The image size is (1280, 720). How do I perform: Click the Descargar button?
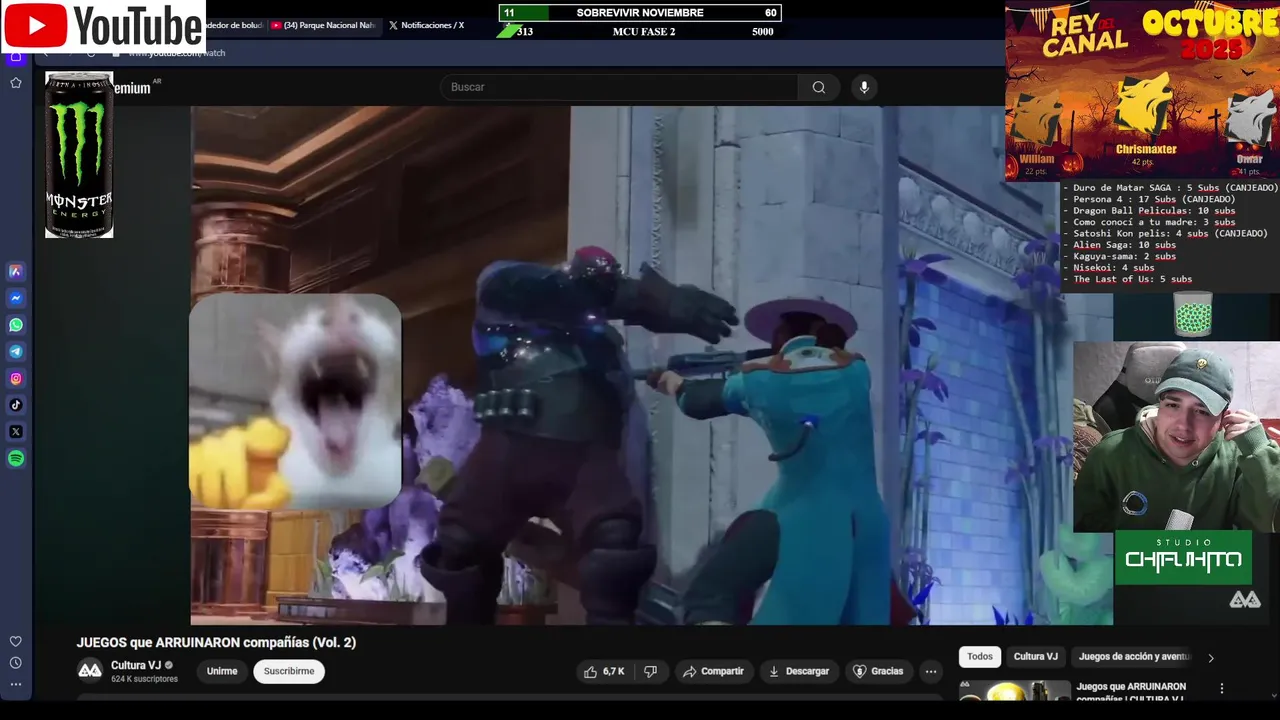(798, 671)
